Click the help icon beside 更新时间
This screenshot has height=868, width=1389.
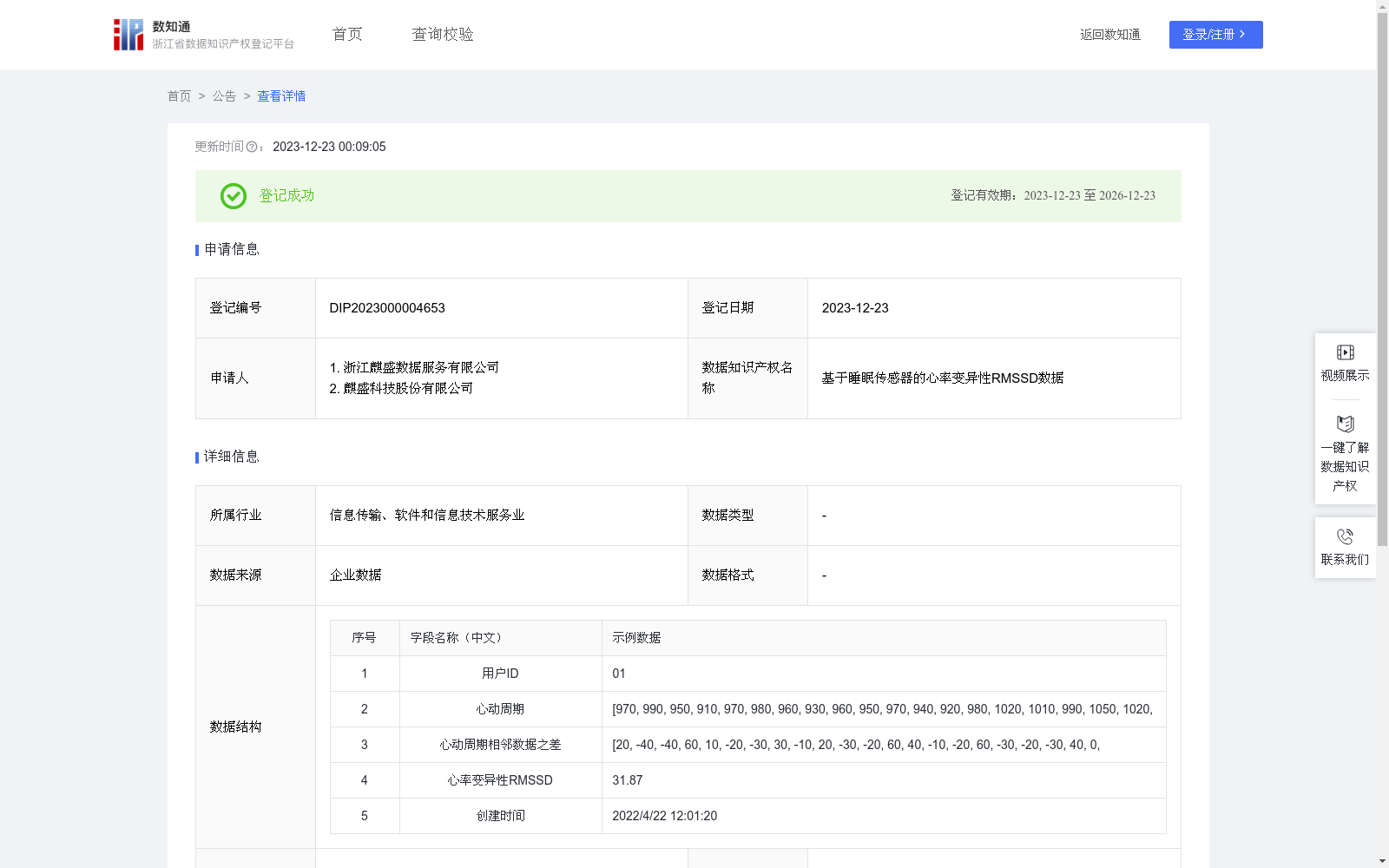pos(252,148)
